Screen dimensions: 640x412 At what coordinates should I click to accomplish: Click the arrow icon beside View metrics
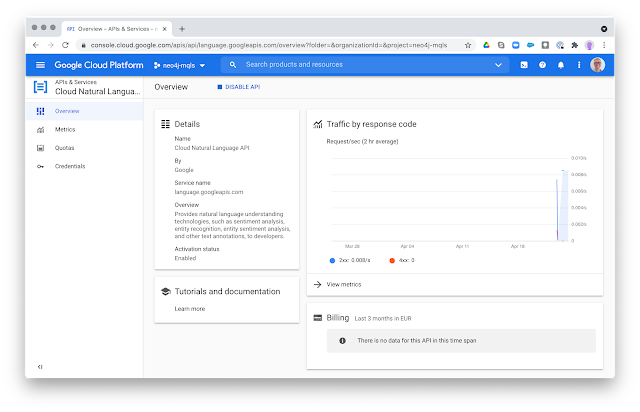318,284
